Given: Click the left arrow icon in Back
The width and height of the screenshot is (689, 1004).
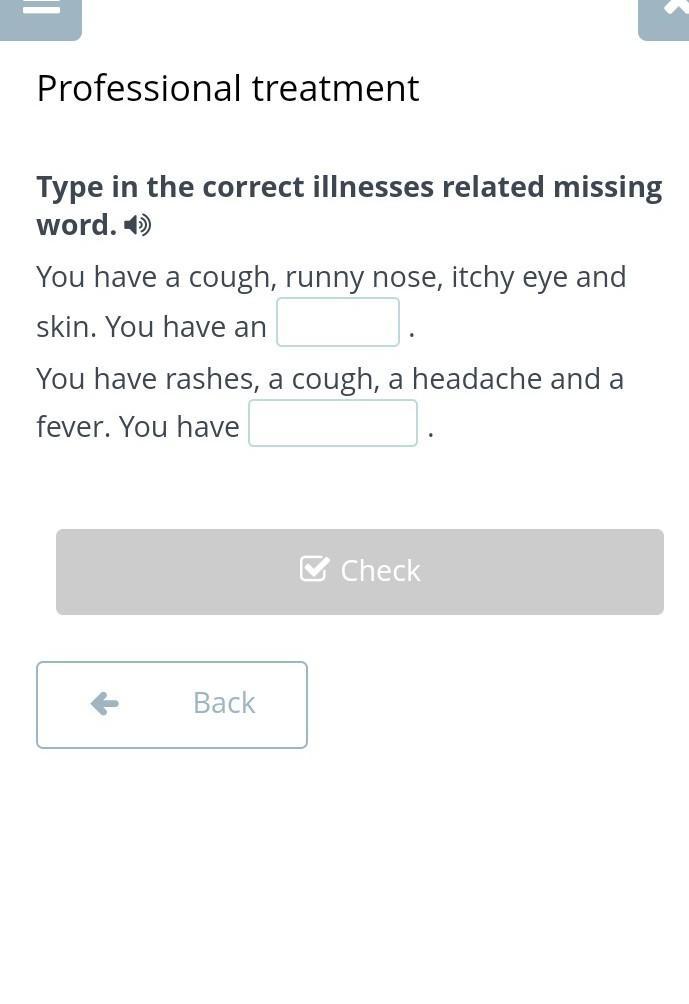Looking at the screenshot, I should point(105,704).
